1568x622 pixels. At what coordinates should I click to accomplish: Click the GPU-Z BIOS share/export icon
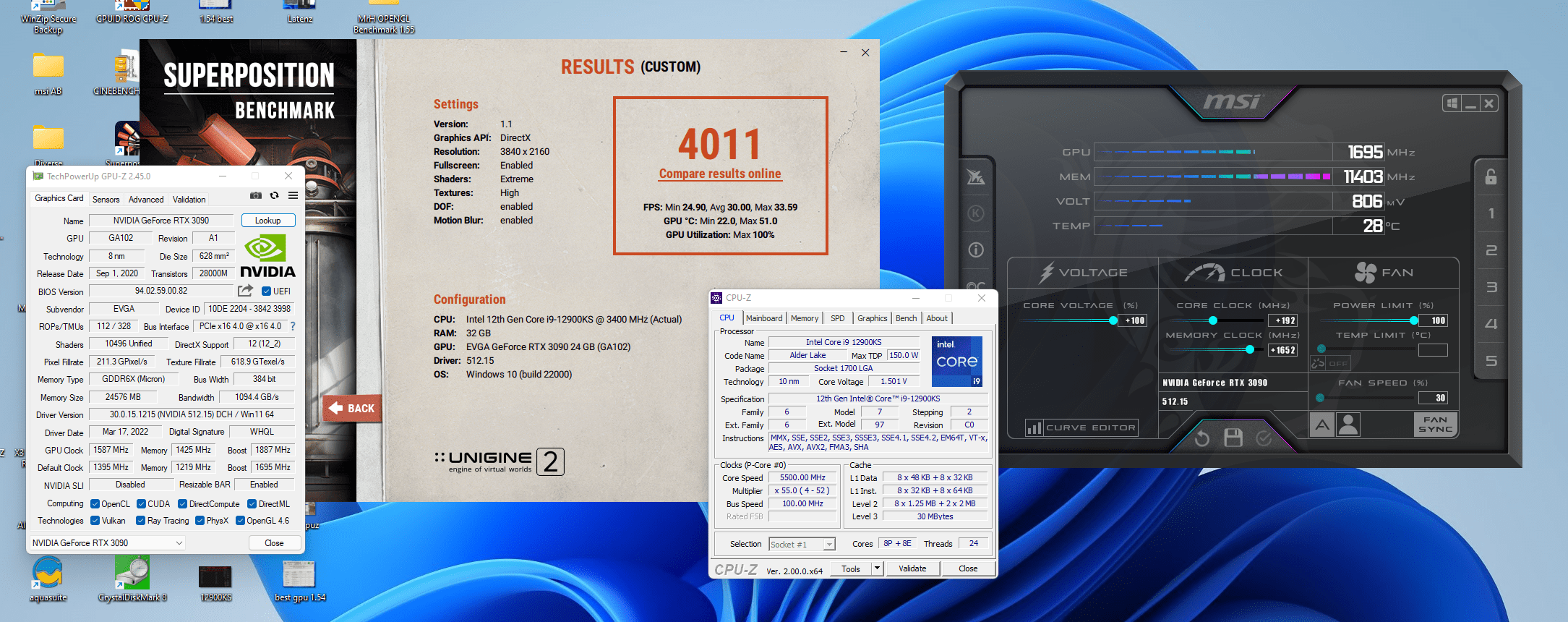(245, 291)
